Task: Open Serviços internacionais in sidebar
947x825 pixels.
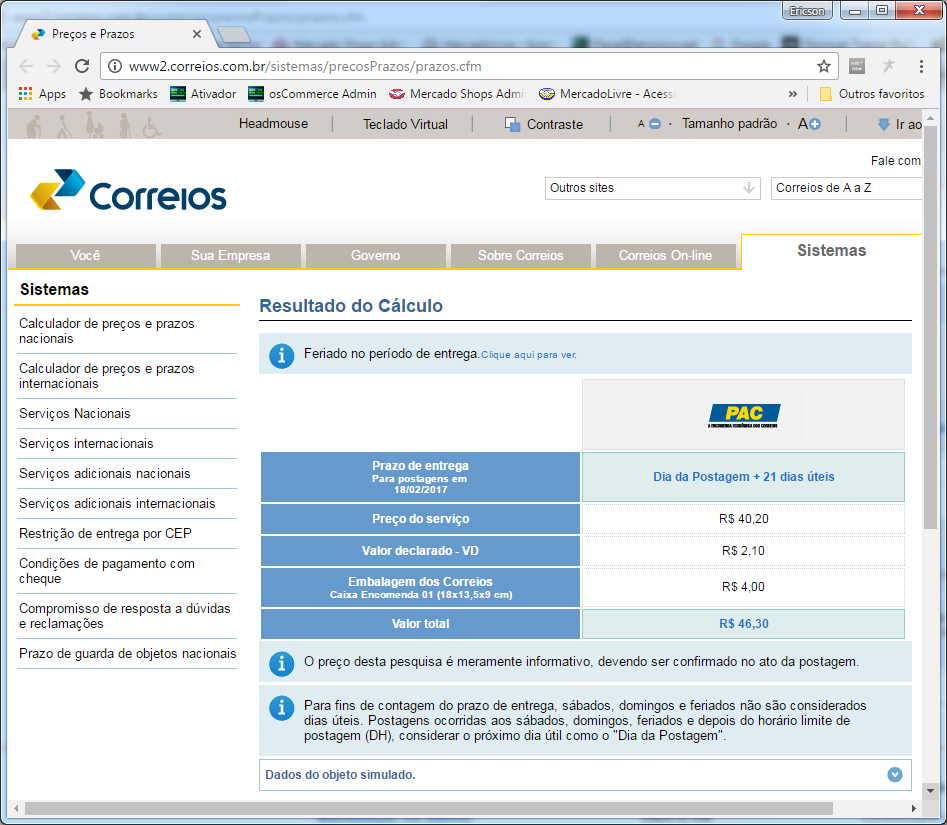Action: coord(86,444)
